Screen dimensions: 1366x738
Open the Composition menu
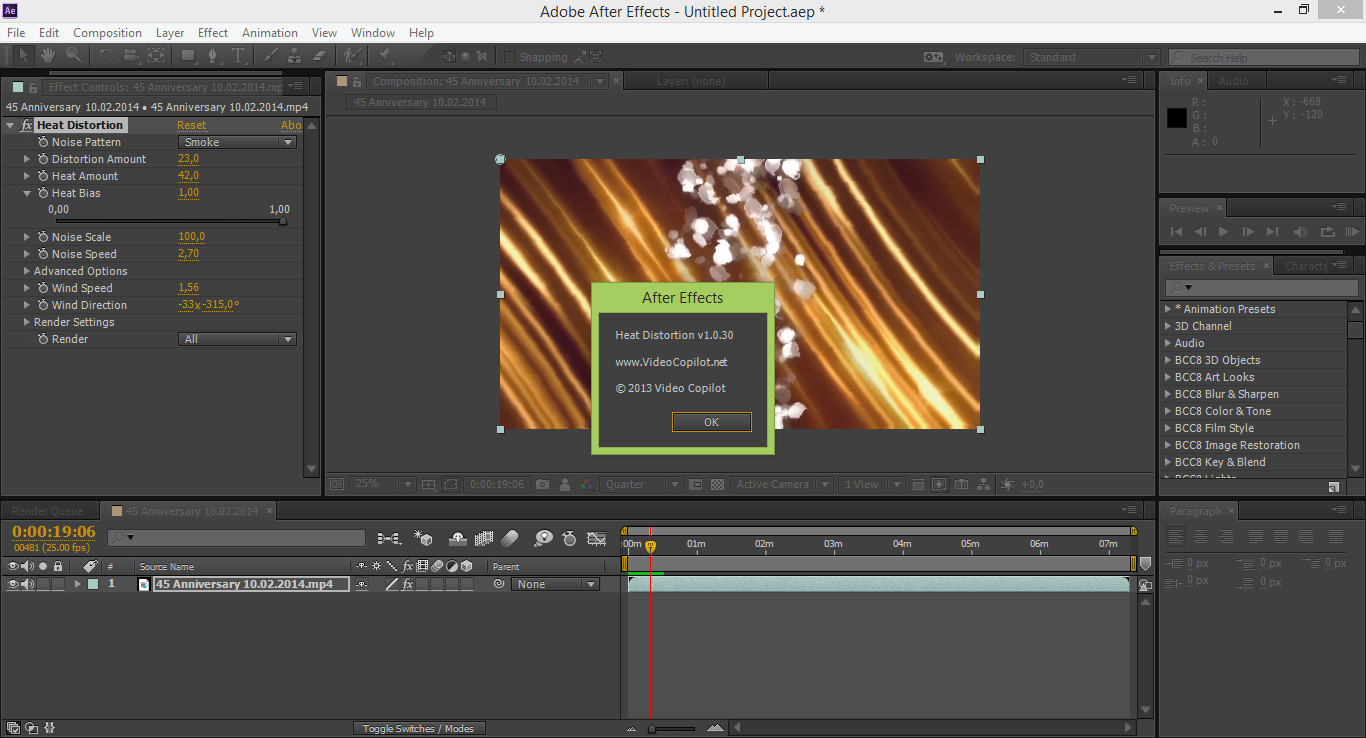[x=107, y=33]
